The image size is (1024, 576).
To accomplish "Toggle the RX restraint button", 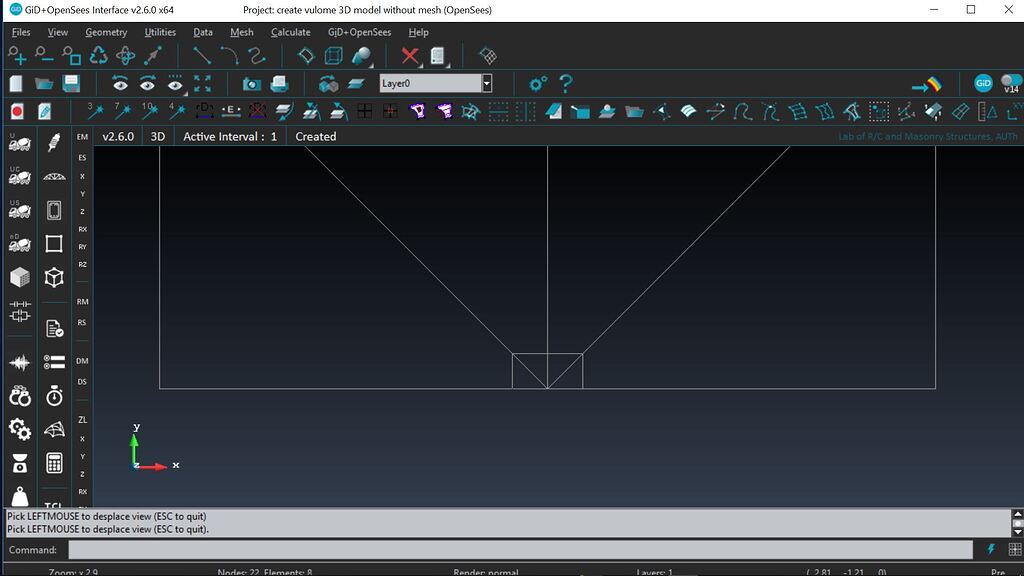I will click(82, 229).
